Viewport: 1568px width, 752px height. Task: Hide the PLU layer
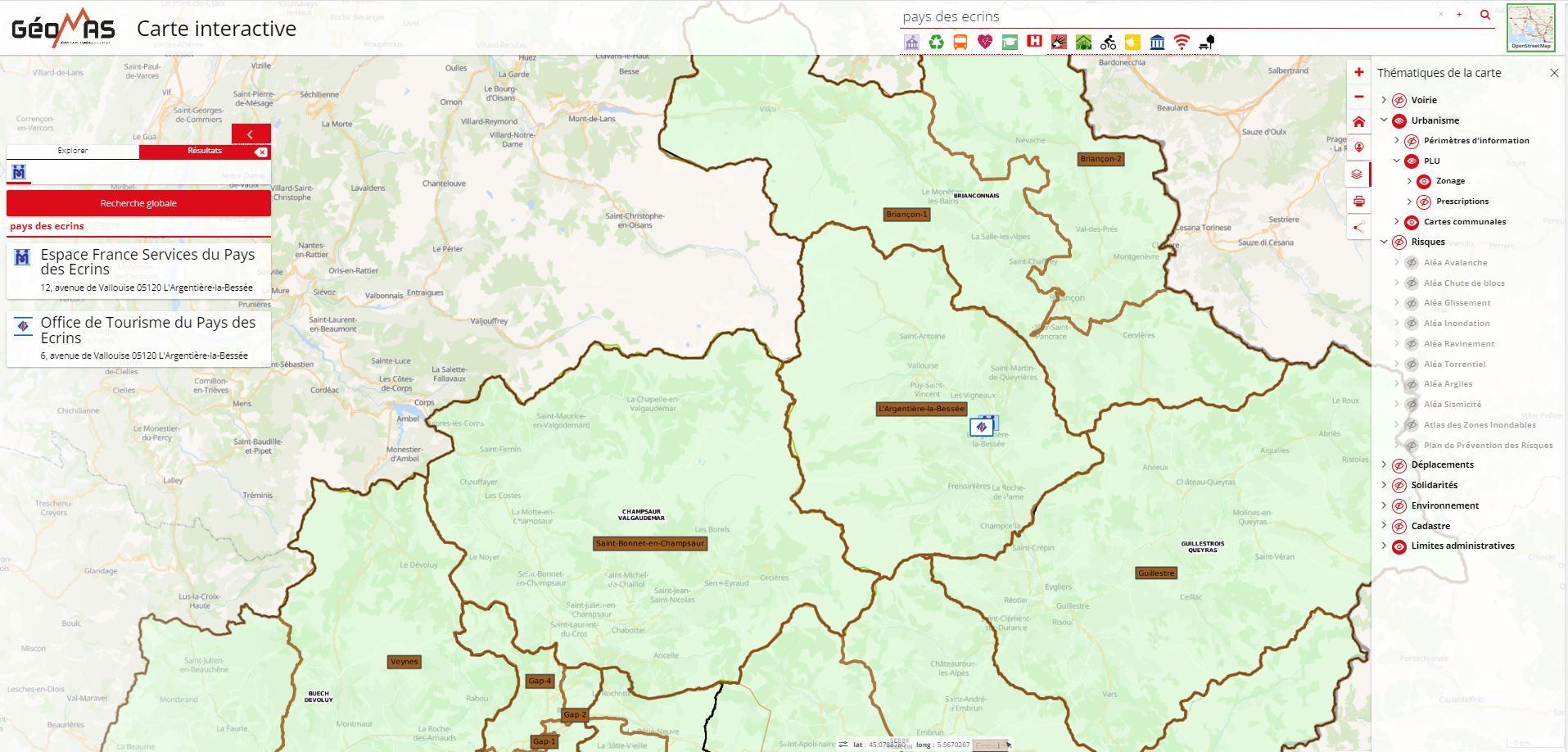pyautogui.click(x=1412, y=161)
